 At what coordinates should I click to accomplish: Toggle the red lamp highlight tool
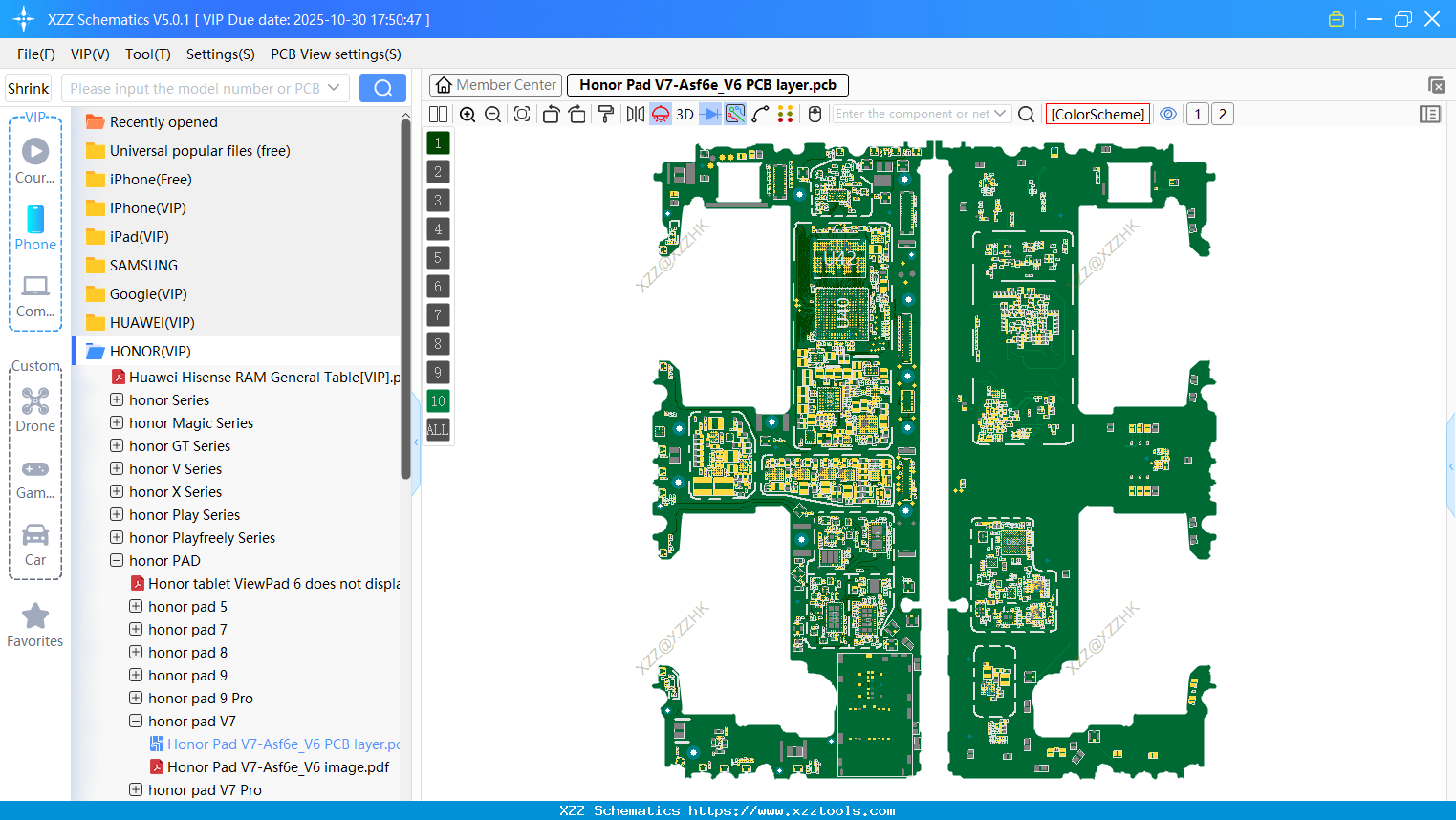[x=661, y=114]
